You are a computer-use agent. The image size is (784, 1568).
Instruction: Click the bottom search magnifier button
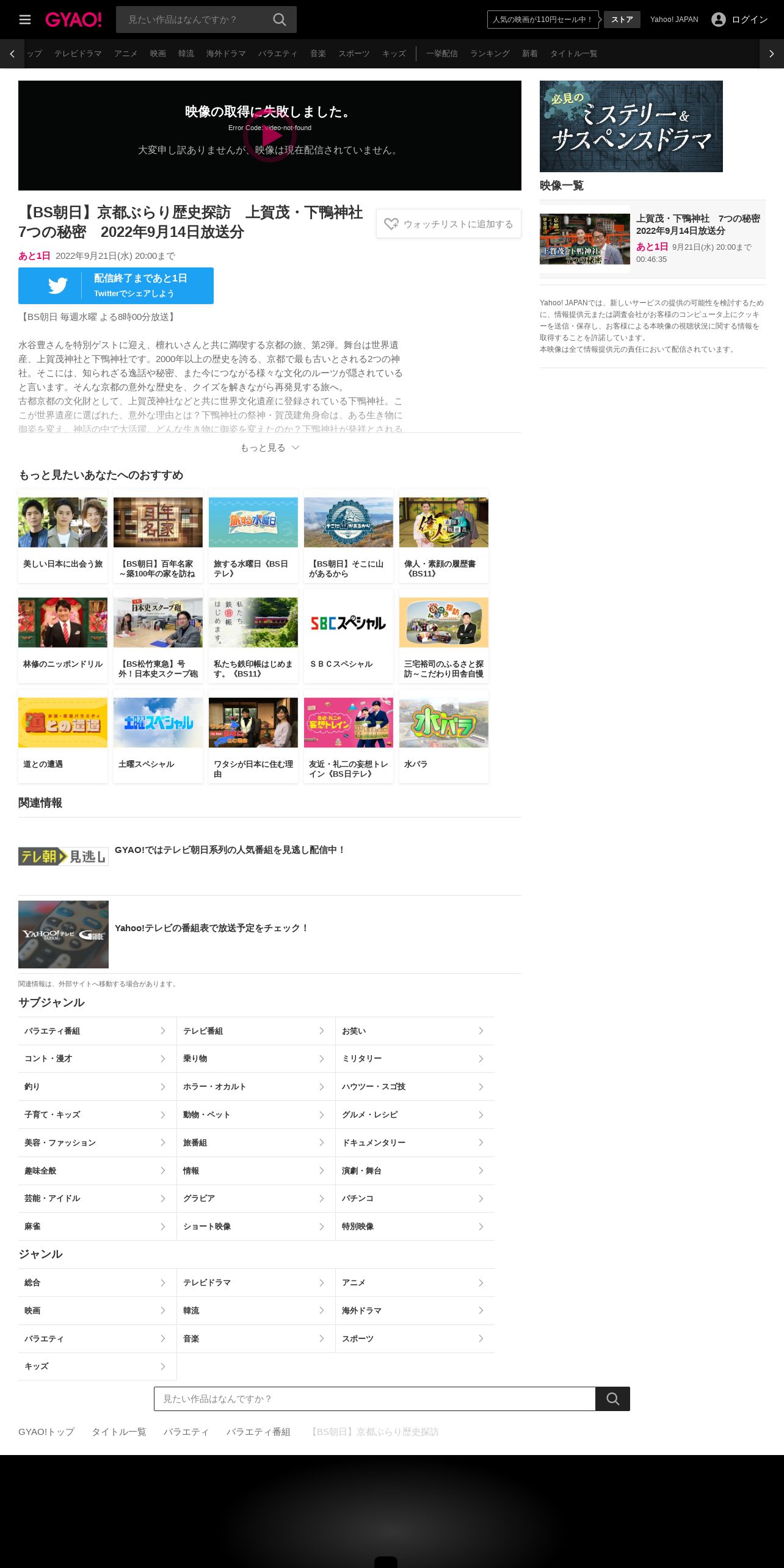coord(612,1399)
